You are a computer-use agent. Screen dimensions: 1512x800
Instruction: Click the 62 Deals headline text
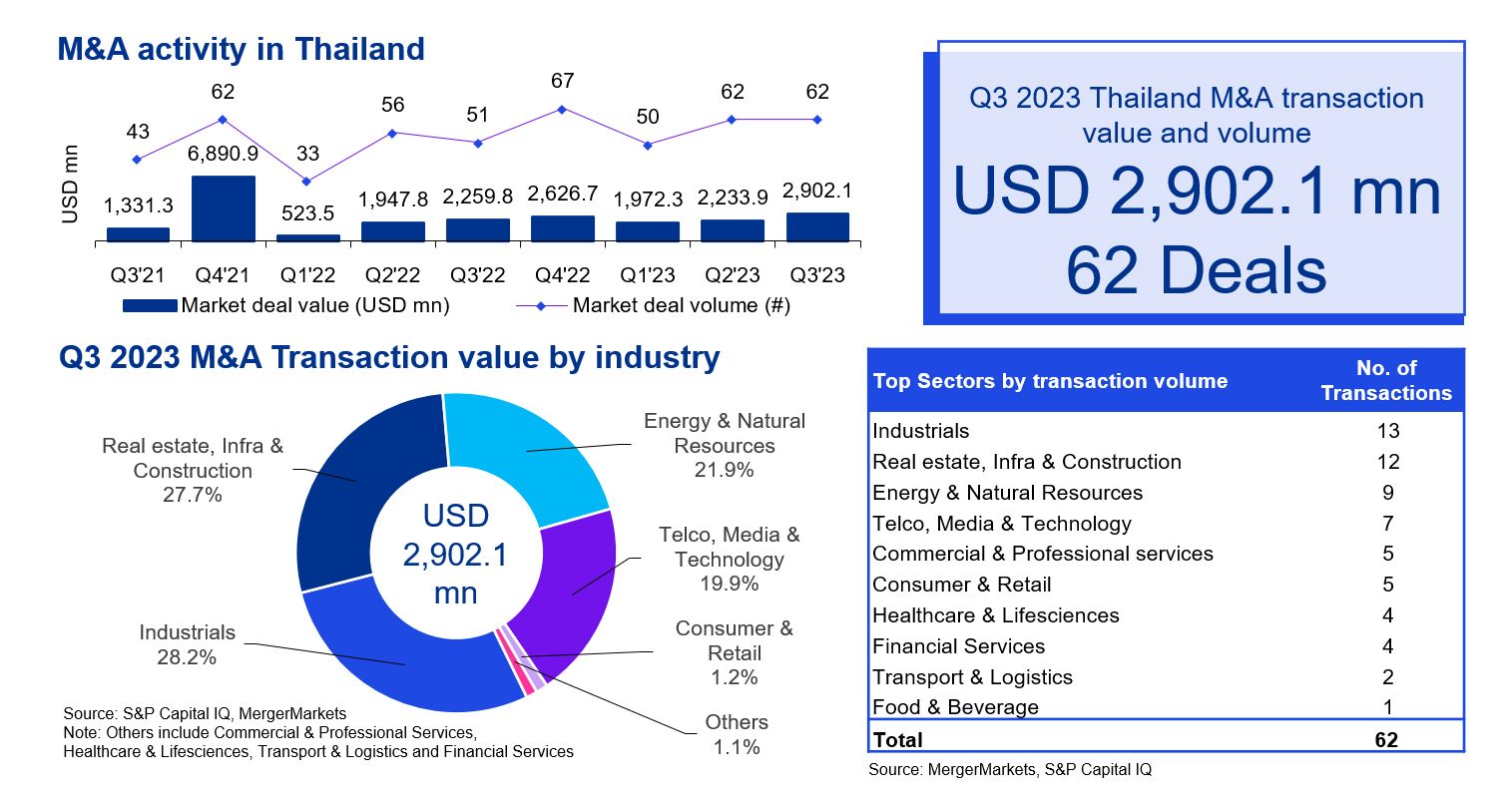[1197, 270]
